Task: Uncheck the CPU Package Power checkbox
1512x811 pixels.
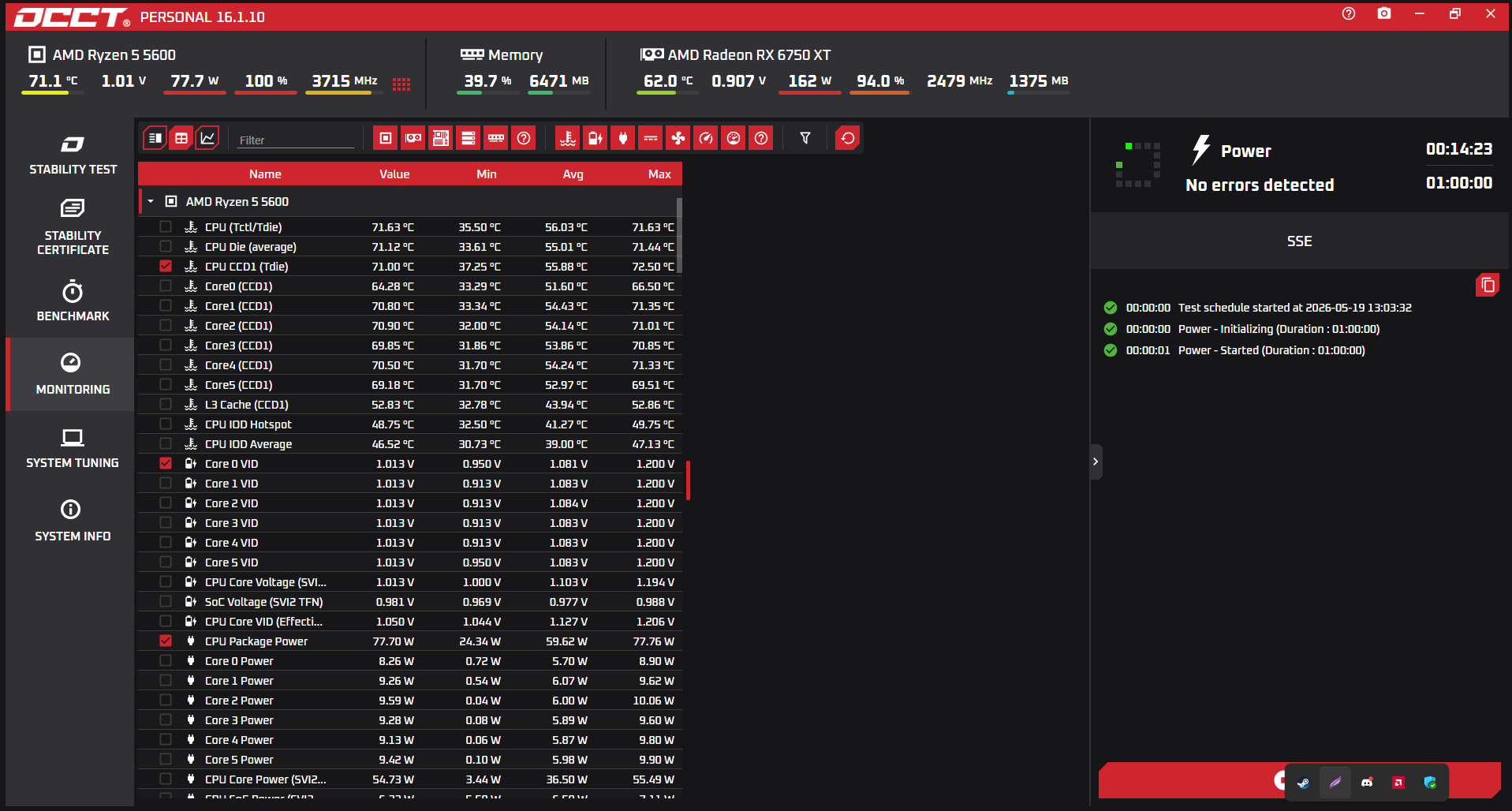Action: tap(166, 641)
